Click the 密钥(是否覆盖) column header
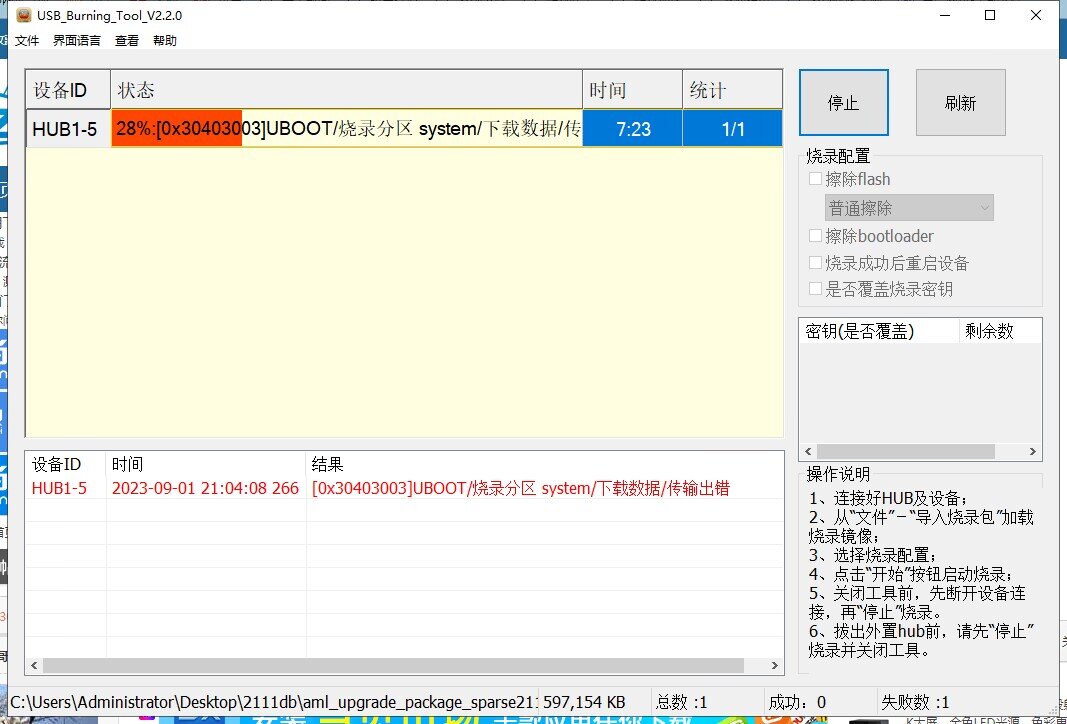This screenshot has width=1067, height=724. [878, 331]
